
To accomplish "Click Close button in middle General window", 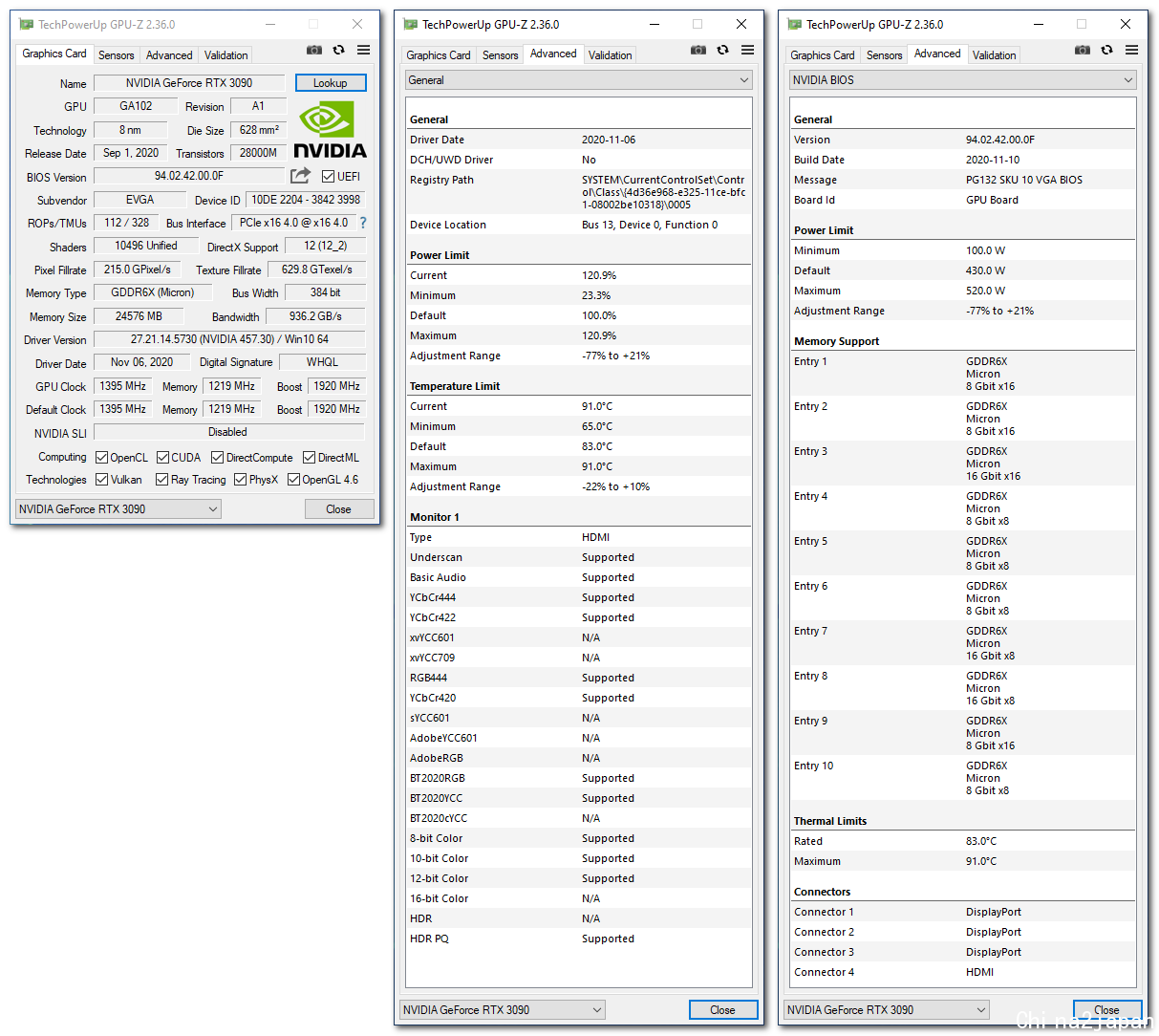I will pos(723,1010).
